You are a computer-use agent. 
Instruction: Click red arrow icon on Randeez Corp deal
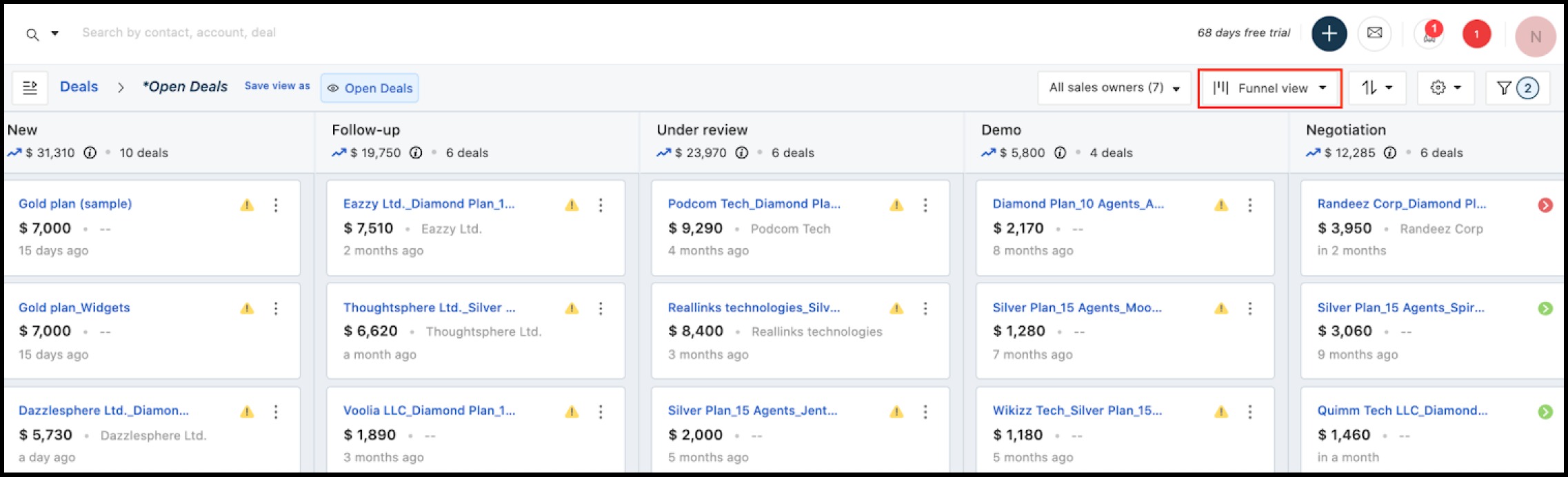click(x=1545, y=205)
